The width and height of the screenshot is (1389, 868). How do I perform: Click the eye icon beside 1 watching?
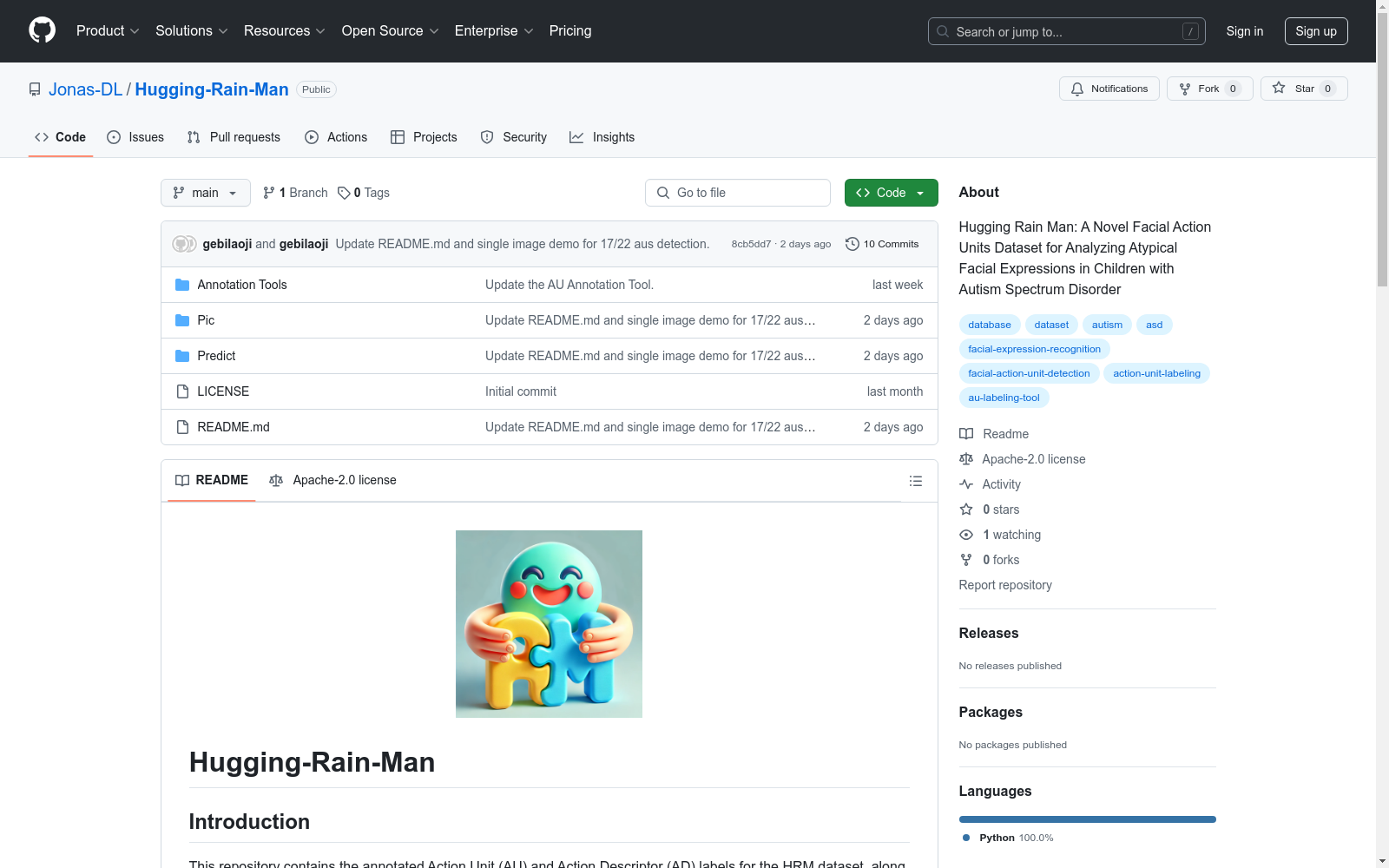966,535
